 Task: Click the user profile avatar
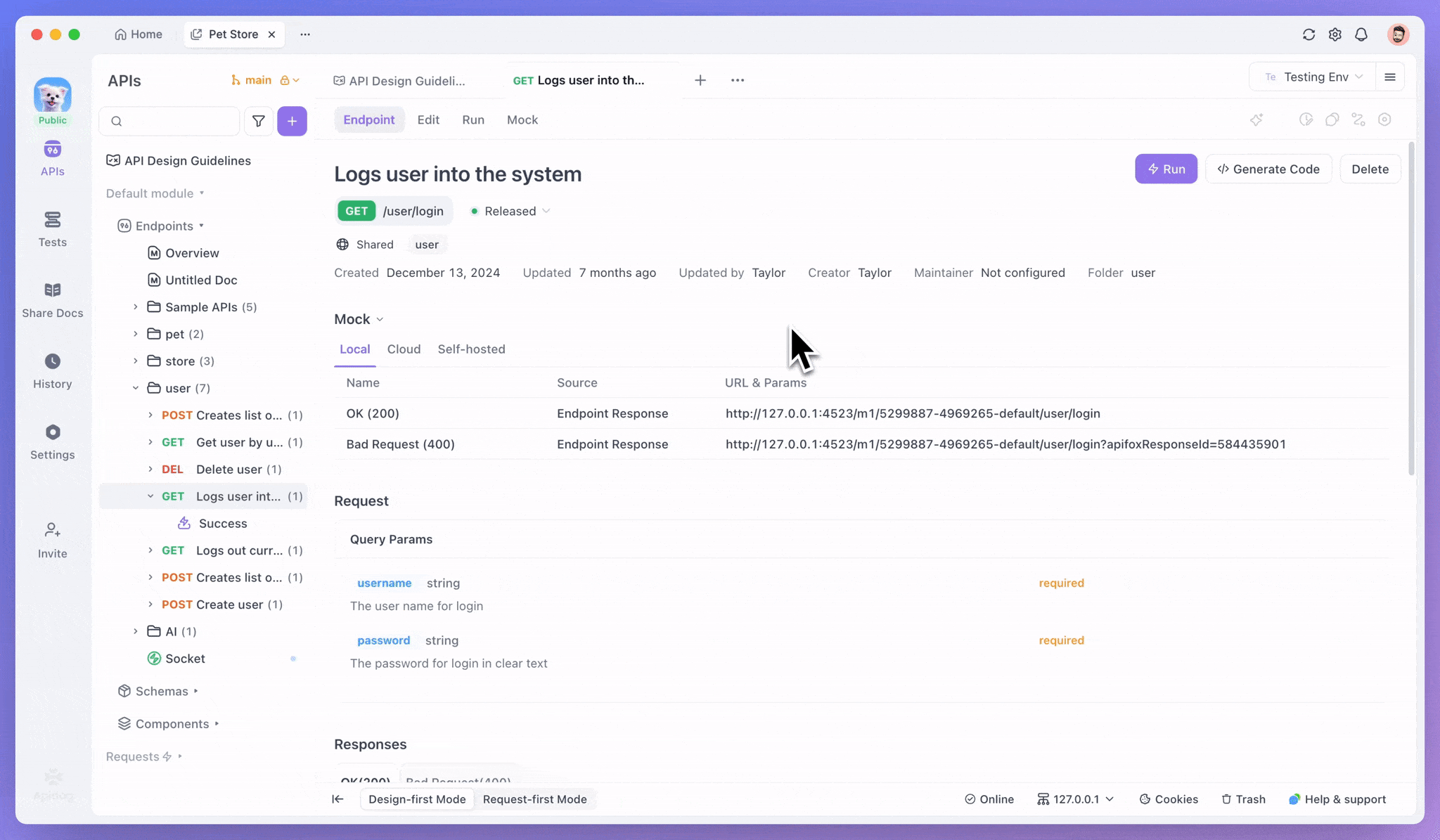pos(1398,34)
